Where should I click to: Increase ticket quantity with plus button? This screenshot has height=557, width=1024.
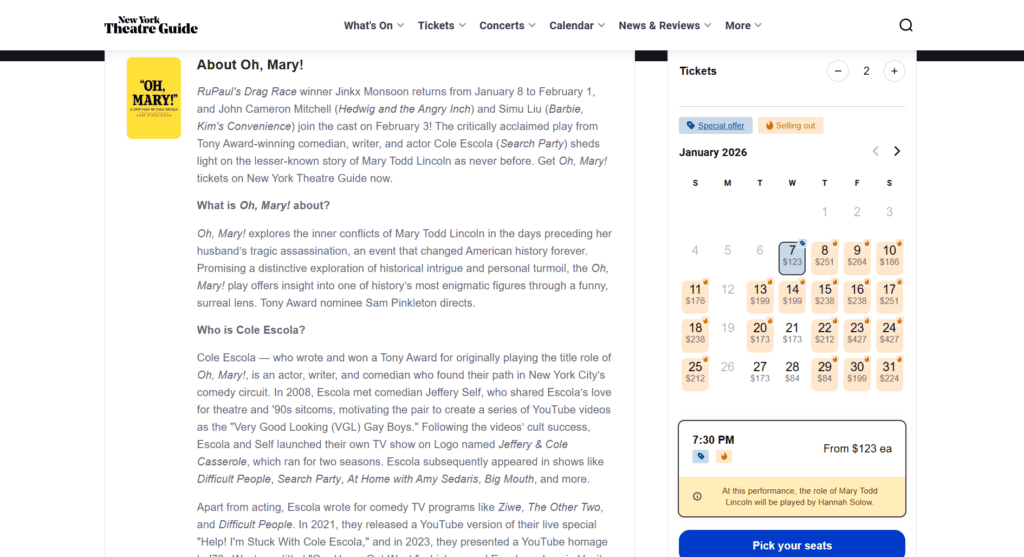tap(894, 71)
